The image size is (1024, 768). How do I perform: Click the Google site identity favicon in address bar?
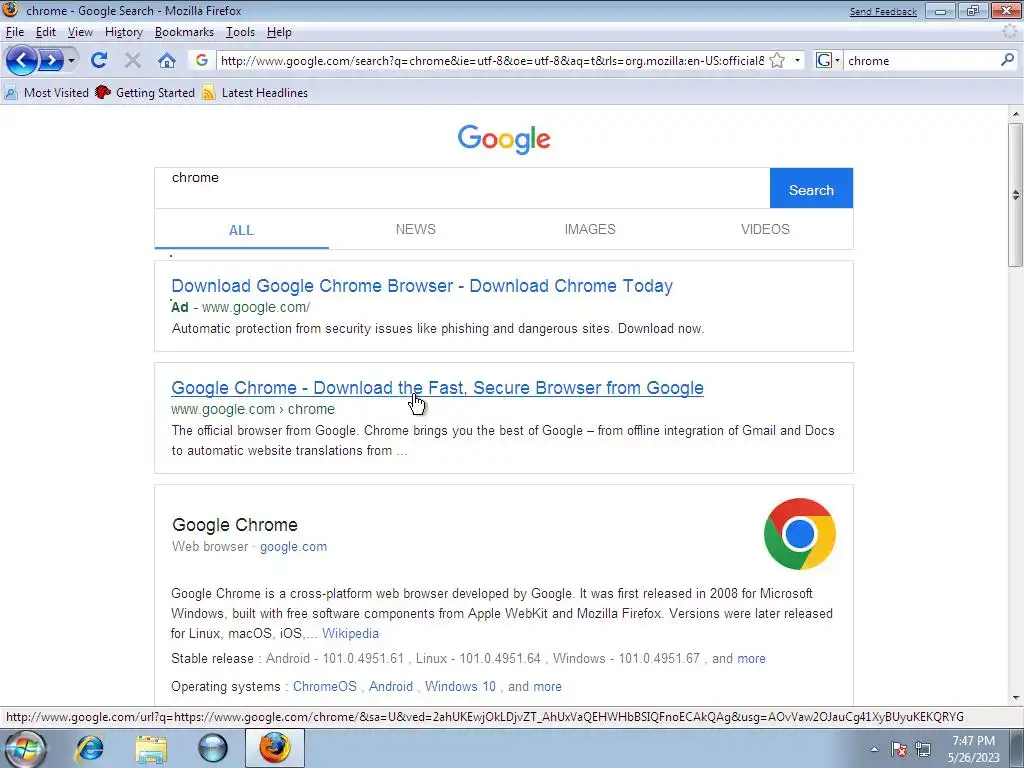(x=202, y=61)
